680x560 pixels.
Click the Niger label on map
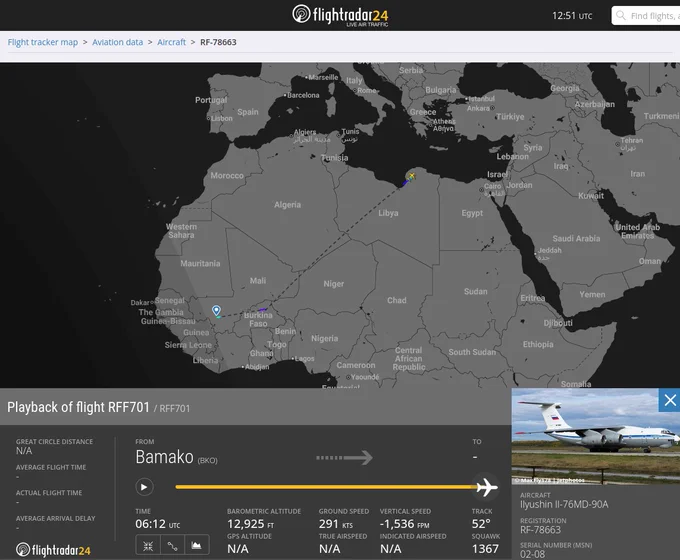pyautogui.click(x=333, y=284)
